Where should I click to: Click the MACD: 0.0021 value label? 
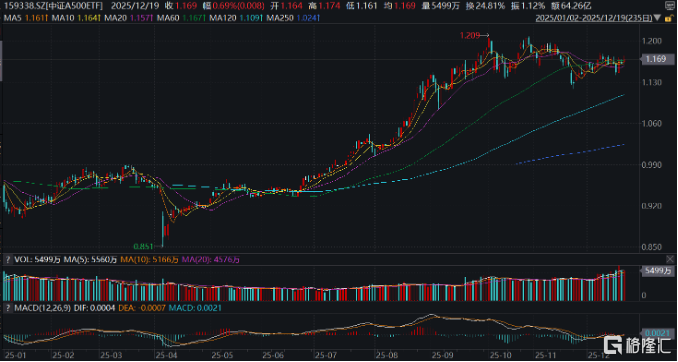pyautogui.click(x=196, y=308)
